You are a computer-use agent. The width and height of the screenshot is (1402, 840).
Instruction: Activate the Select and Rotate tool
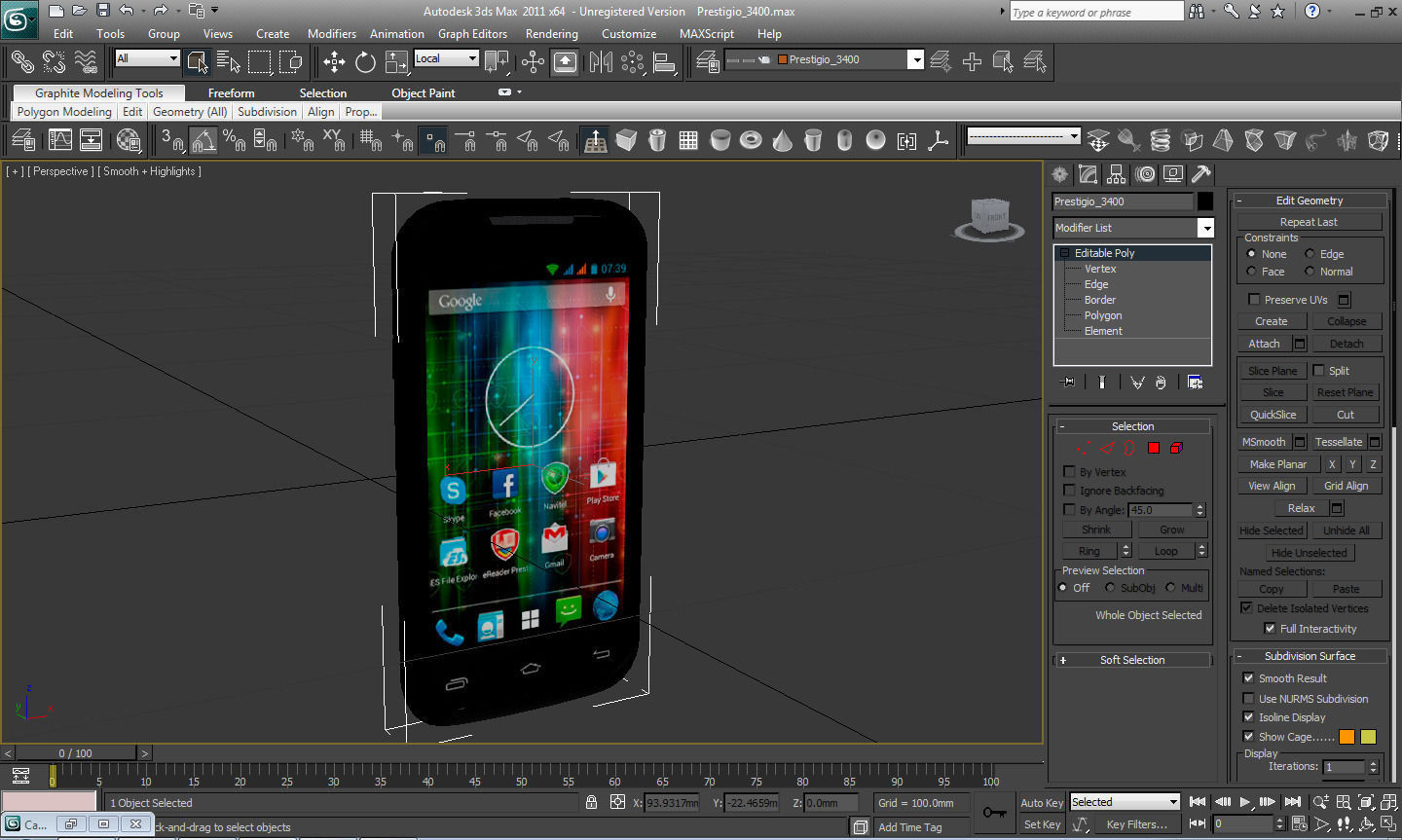(x=365, y=62)
